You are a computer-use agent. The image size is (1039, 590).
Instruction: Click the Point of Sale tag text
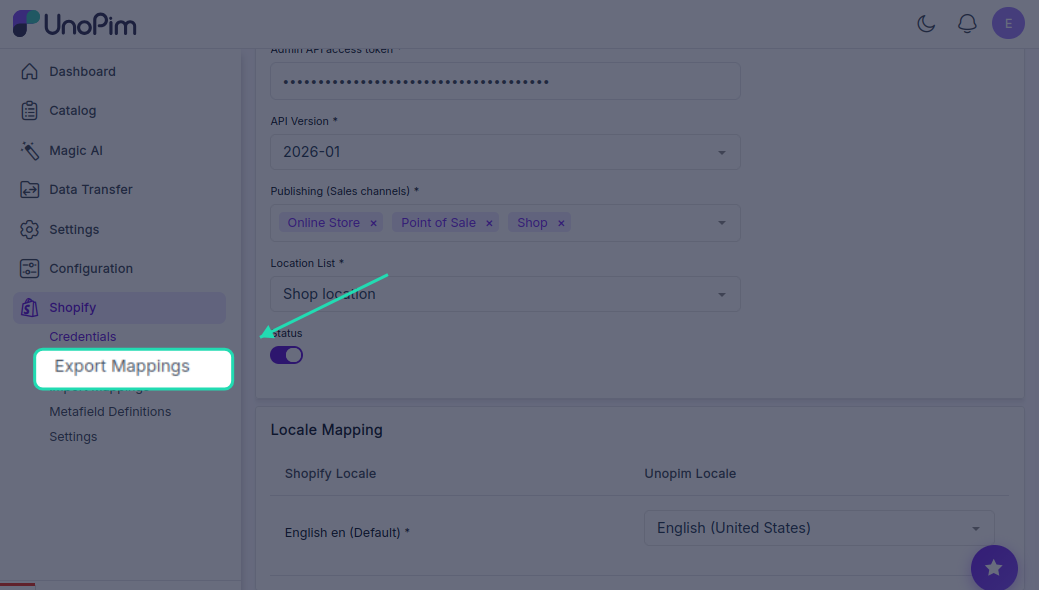pos(438,223)
